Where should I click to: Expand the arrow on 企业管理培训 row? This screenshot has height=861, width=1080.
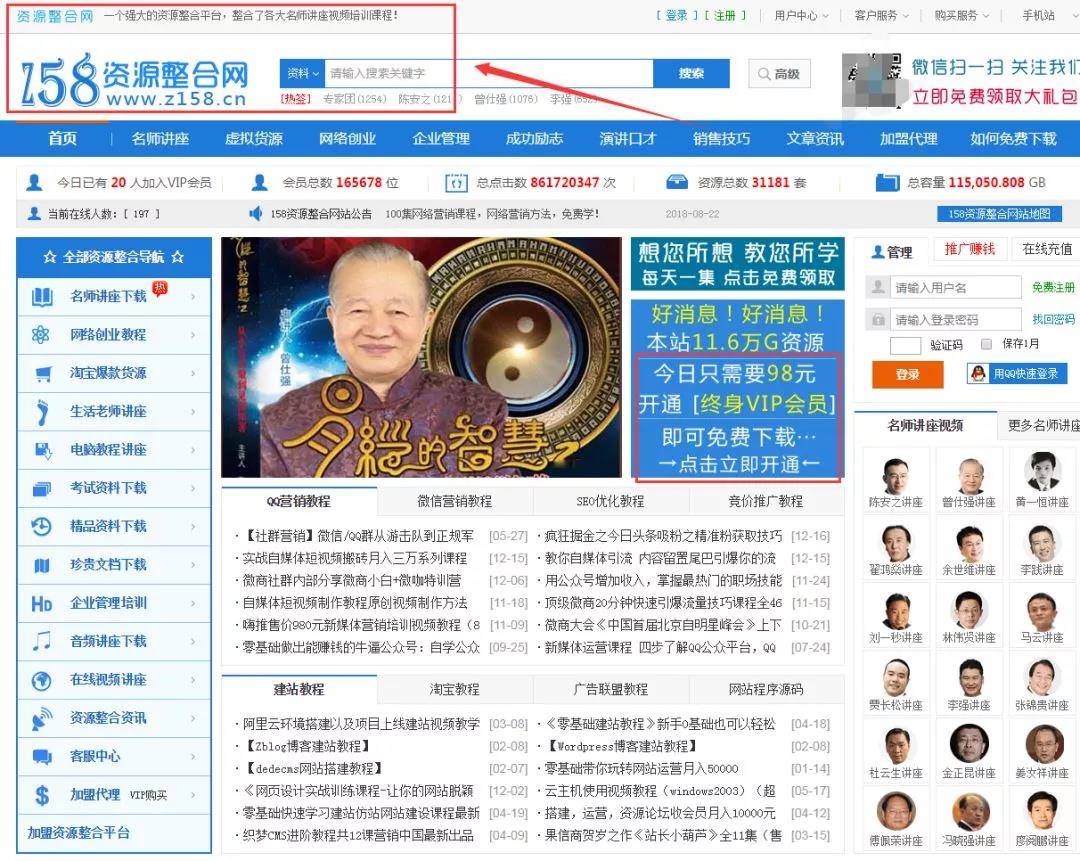[x=193, y=603]
